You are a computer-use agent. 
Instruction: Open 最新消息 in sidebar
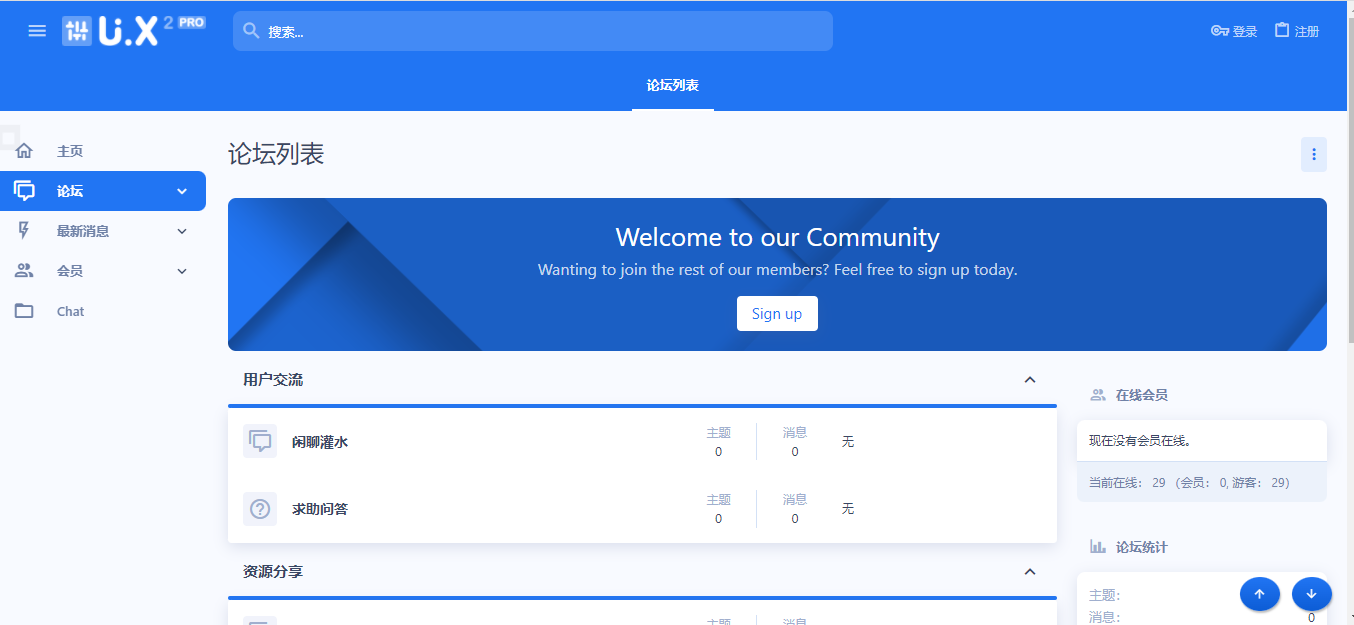[83, 231]
